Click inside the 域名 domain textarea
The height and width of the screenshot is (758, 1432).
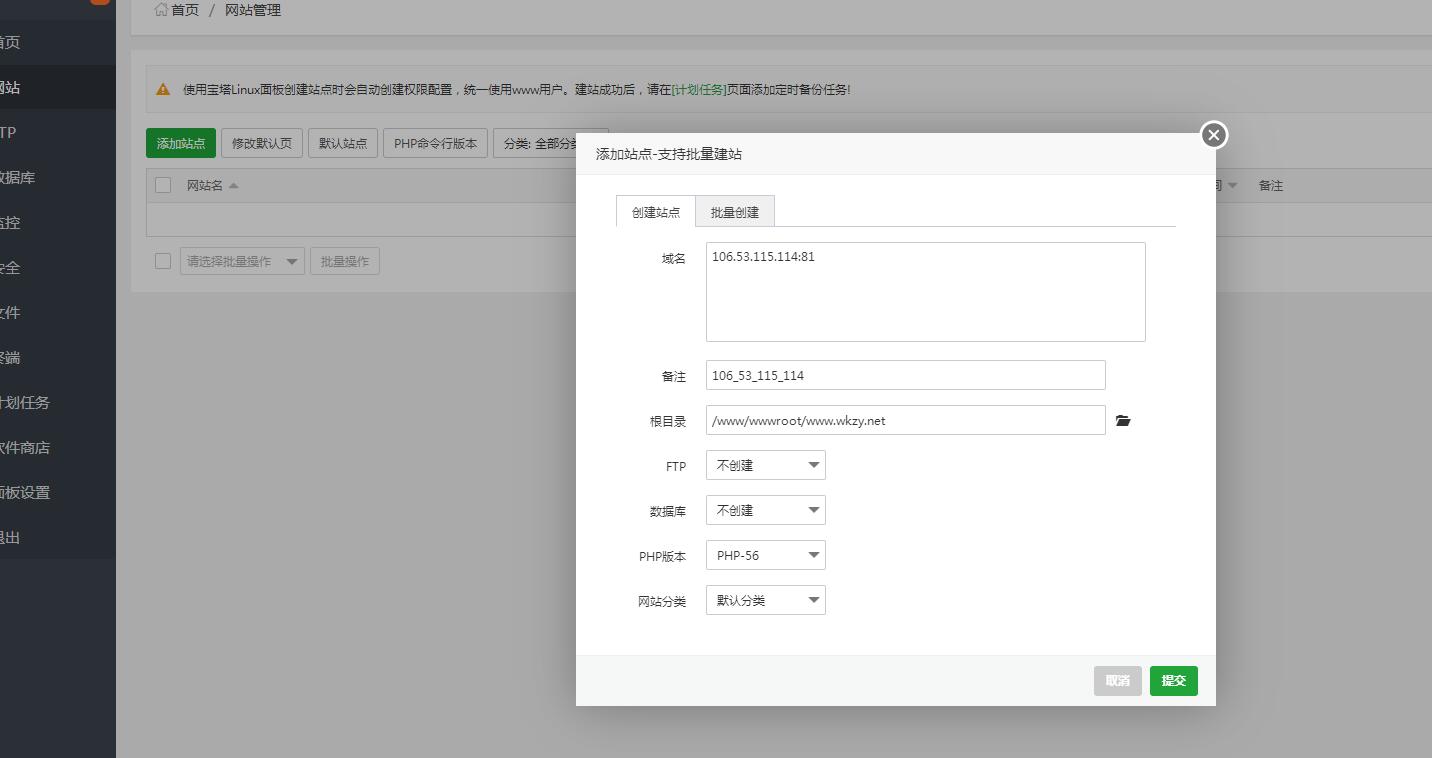pos(925,292)
